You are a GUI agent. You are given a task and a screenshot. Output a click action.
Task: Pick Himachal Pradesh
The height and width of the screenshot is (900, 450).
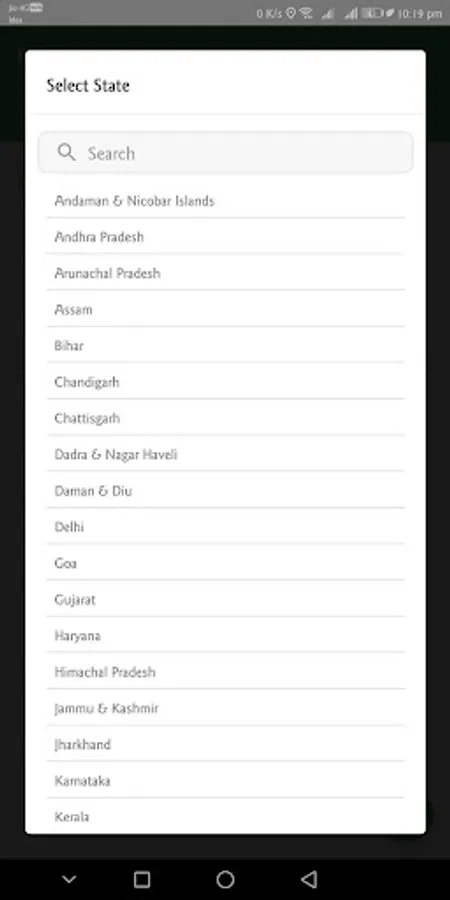click(226, 672)
